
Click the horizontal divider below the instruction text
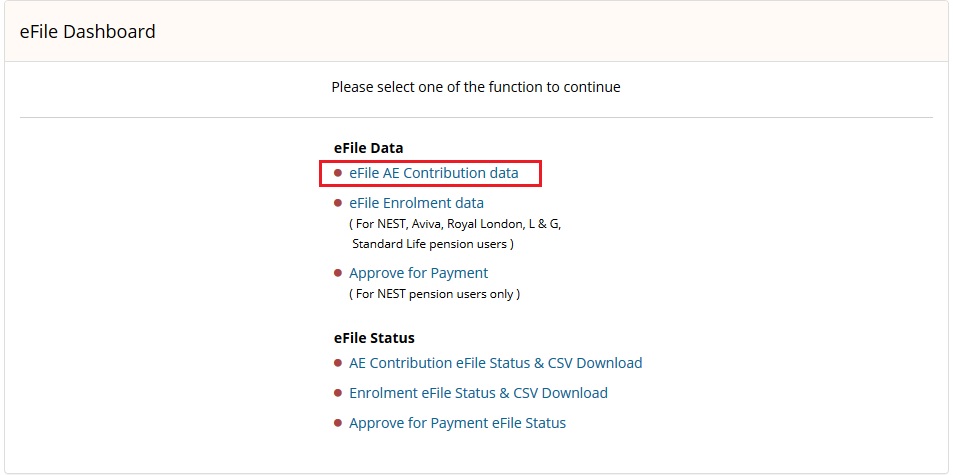(x=476, y=117)
